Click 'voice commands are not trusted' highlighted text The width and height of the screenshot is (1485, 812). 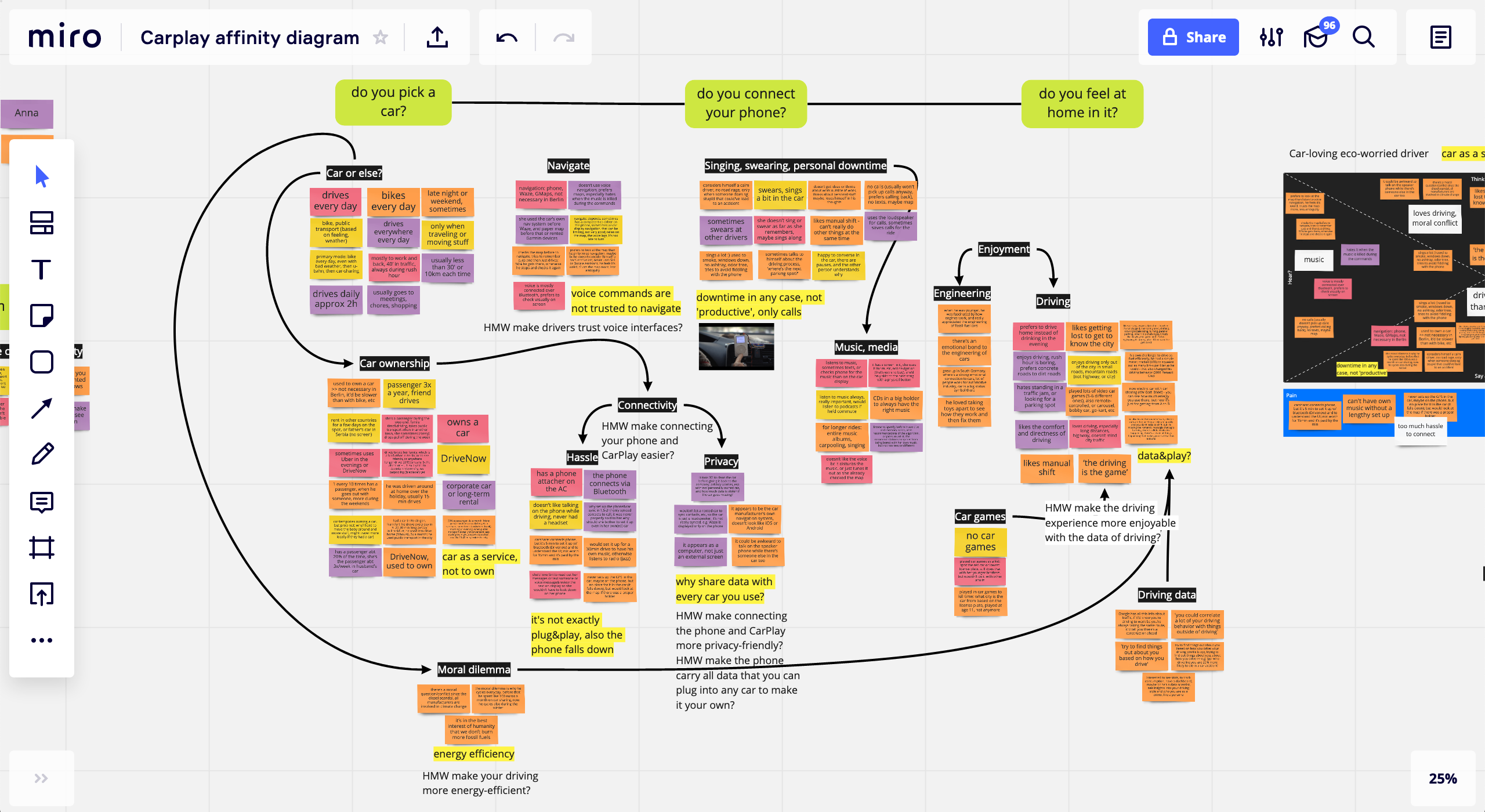point(625,301)
